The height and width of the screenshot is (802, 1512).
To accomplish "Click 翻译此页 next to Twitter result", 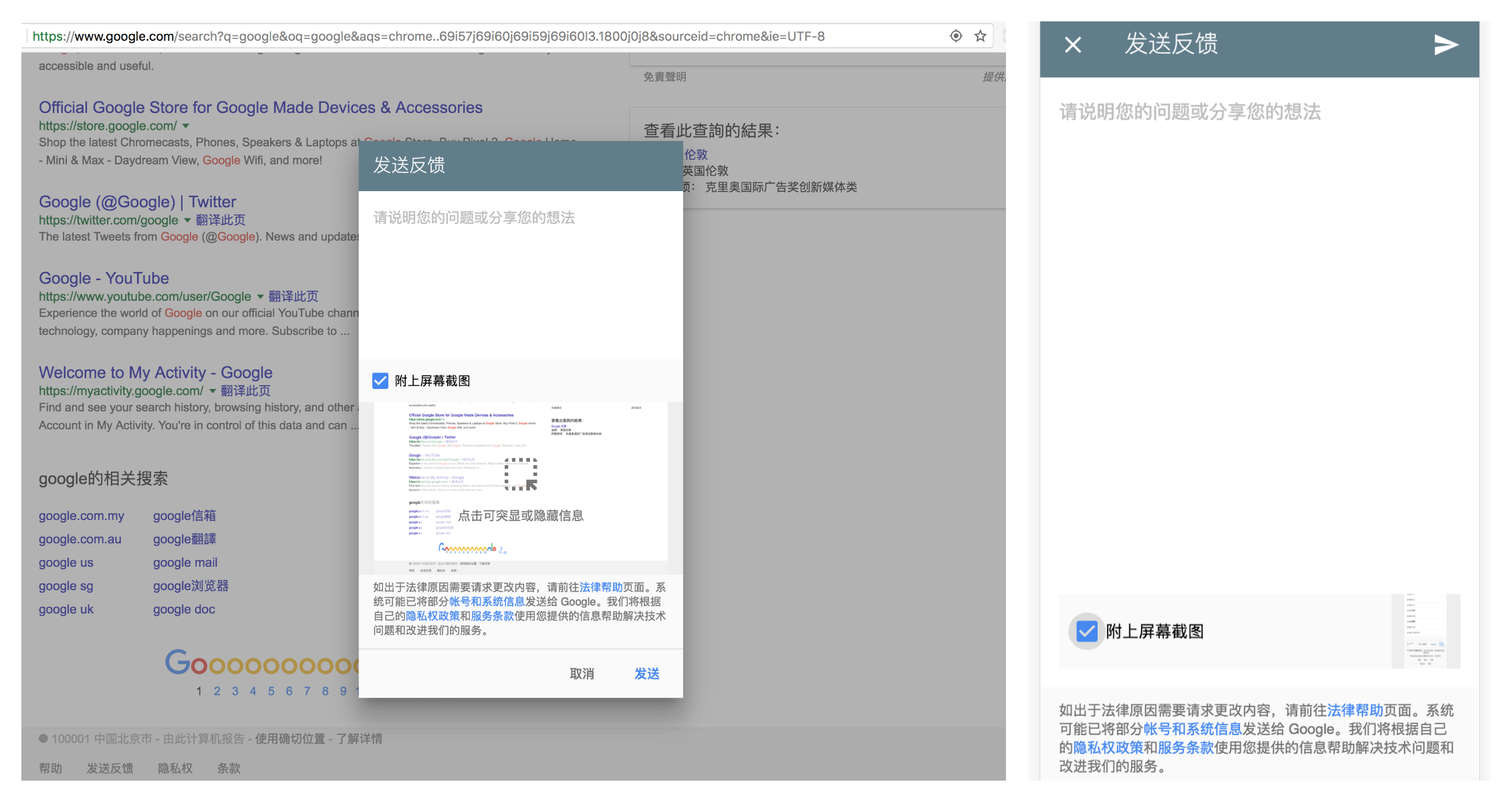I will coord(221,220).
